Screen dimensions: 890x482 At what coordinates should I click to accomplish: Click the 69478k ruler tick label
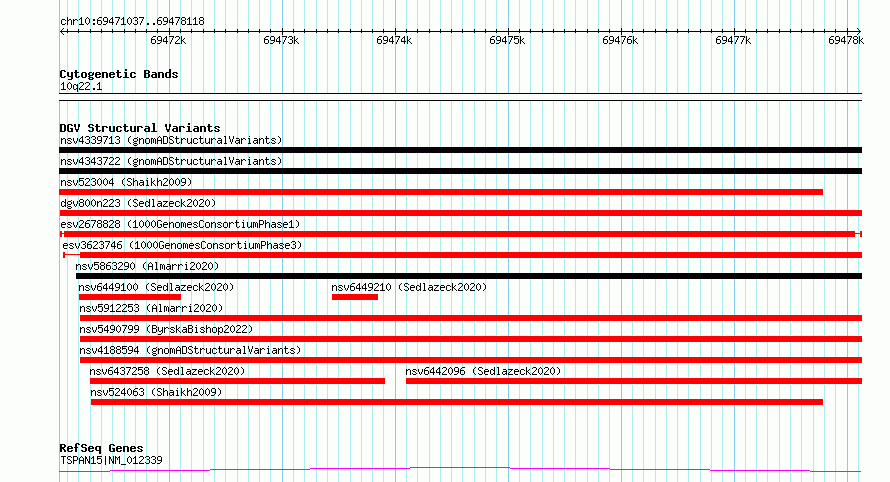coord(846,40)
